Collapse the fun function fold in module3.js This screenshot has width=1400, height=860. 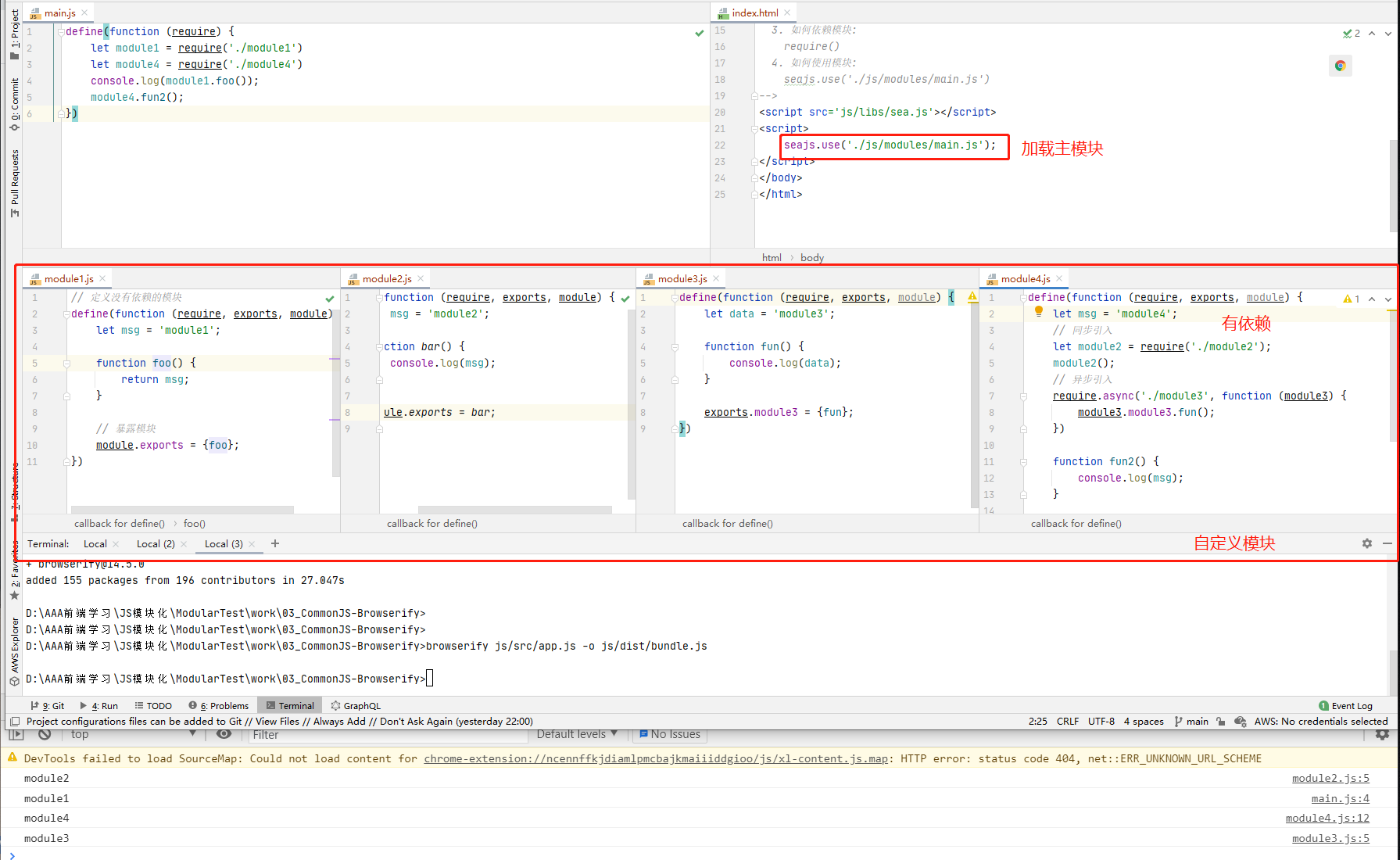point(675,347)
